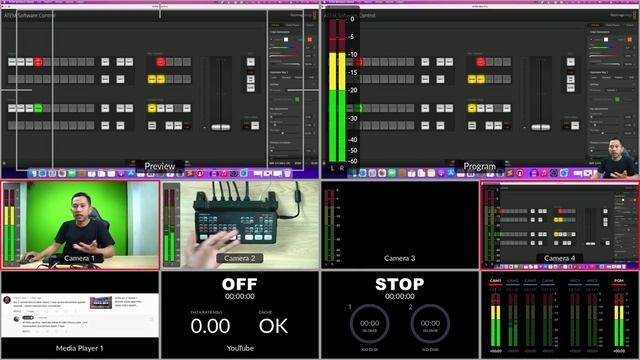
Task: Select green preview bus input in Preview pane
Action: pos(38,108)
